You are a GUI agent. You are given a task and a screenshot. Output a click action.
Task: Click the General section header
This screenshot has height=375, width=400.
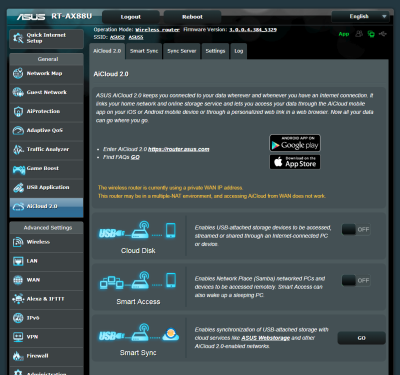tap(47, 59)
